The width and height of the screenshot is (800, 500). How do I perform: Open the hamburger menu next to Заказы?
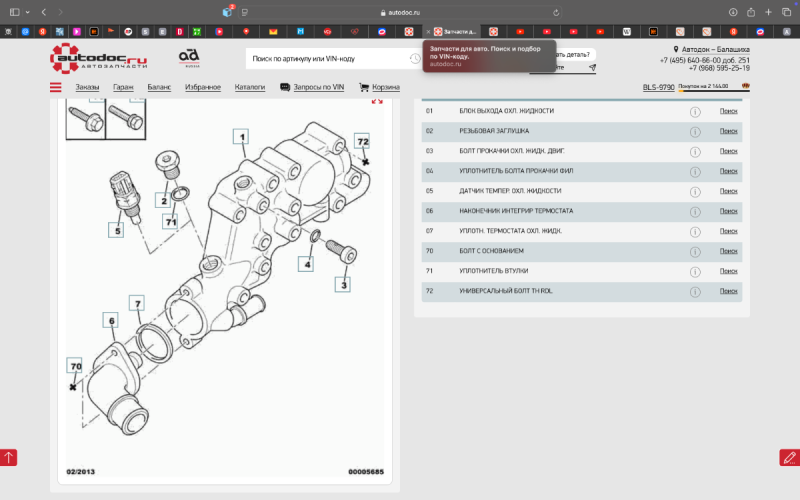click(x=56, y=88)
